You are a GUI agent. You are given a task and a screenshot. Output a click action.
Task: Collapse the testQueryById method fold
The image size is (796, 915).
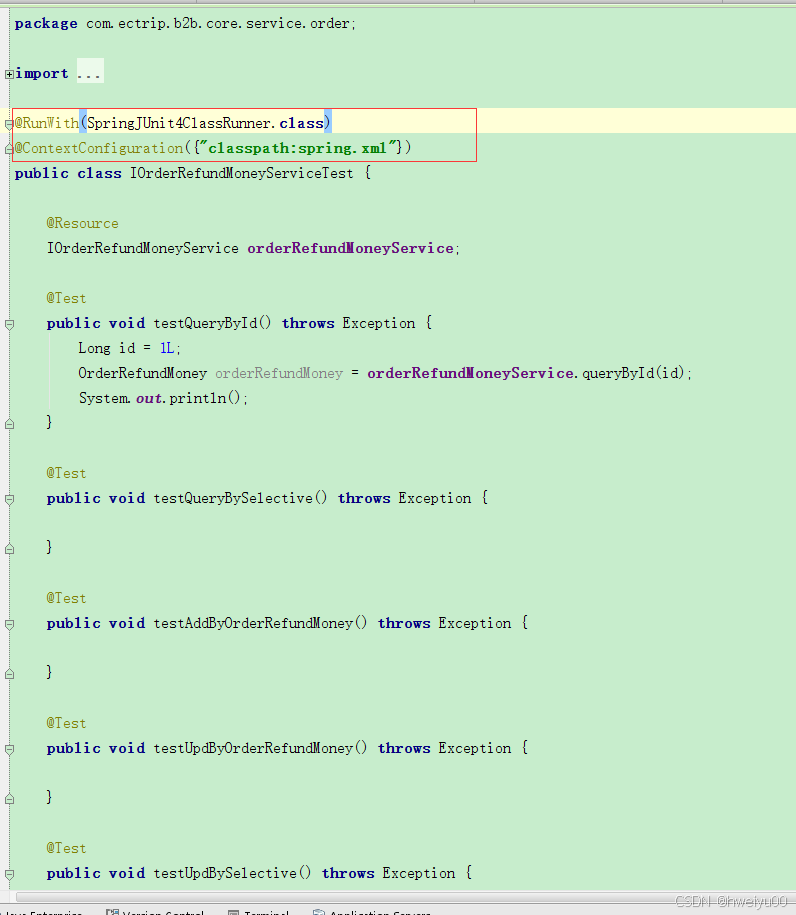click(x=9, y=324)
